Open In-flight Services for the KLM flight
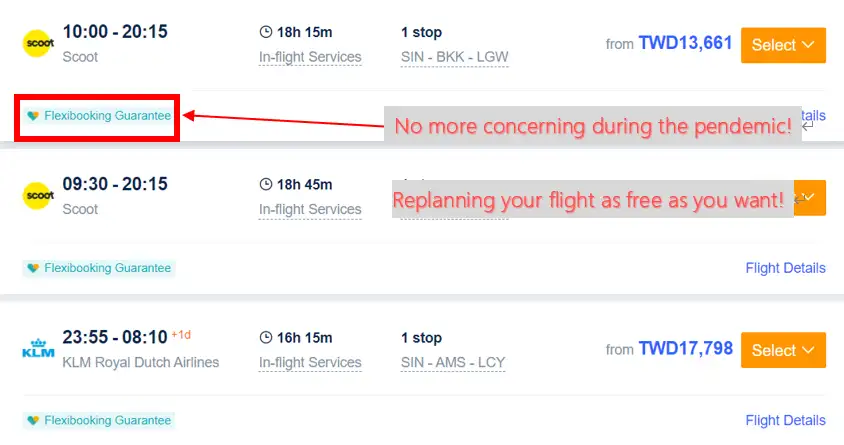Image resolution: width=844 pixels, height=445 pixels. [310, 363]
